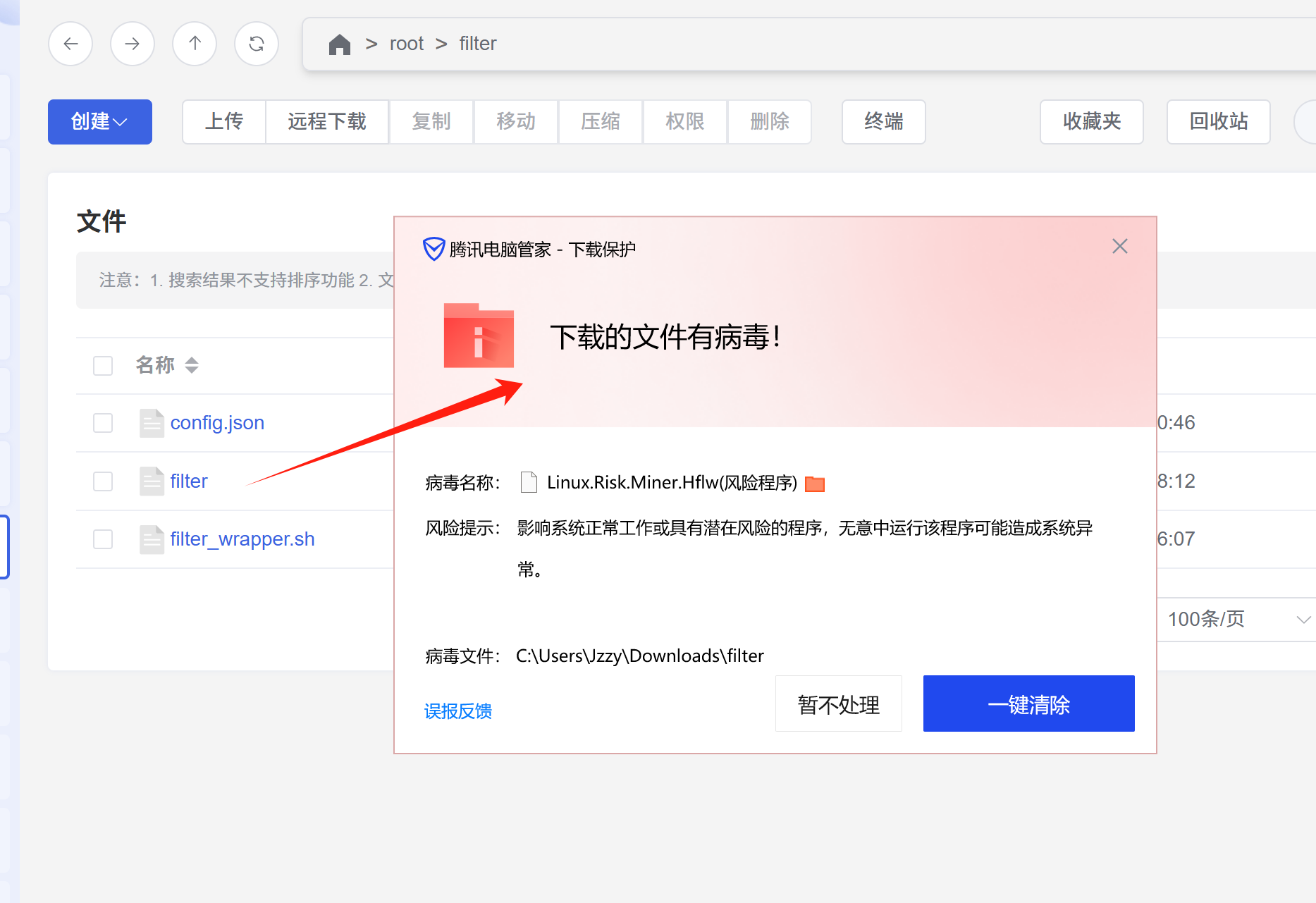Click the 腾讯电脑管家 shield logo

pyautogui.click(x=433, y=249)
